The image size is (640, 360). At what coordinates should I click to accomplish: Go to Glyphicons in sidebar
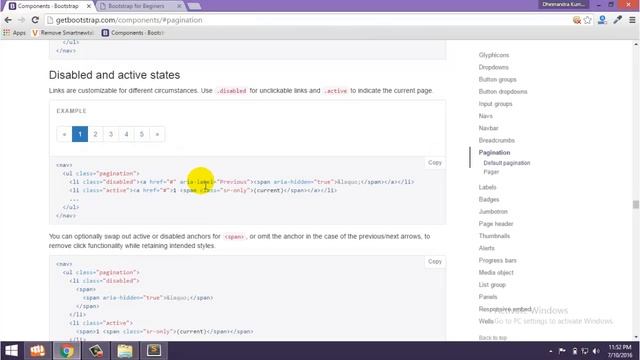point(494,55)
